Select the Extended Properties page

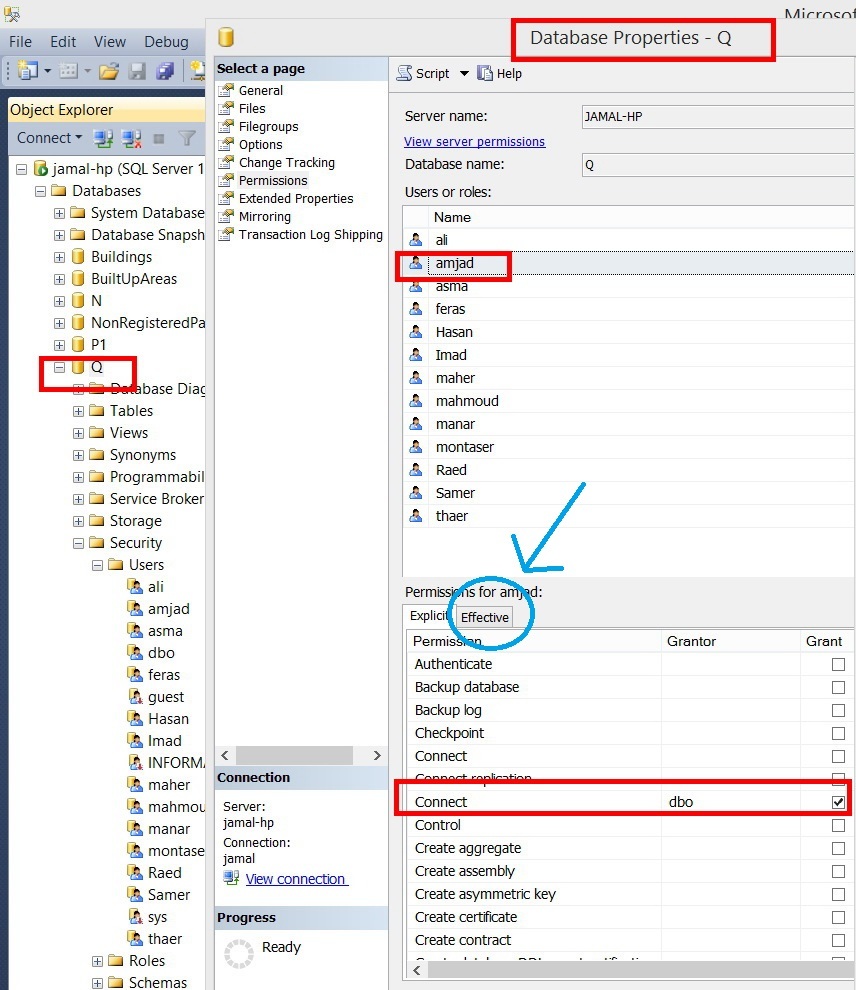296,199
